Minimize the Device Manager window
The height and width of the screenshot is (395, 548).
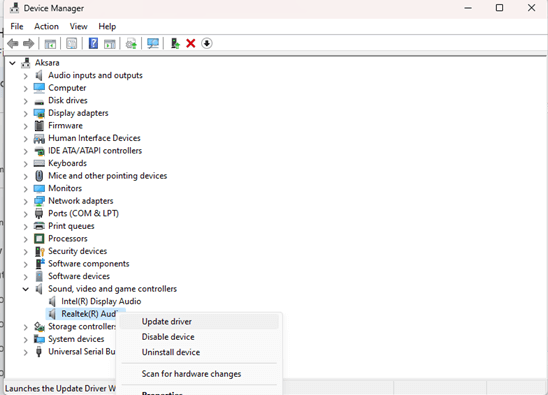468,8
